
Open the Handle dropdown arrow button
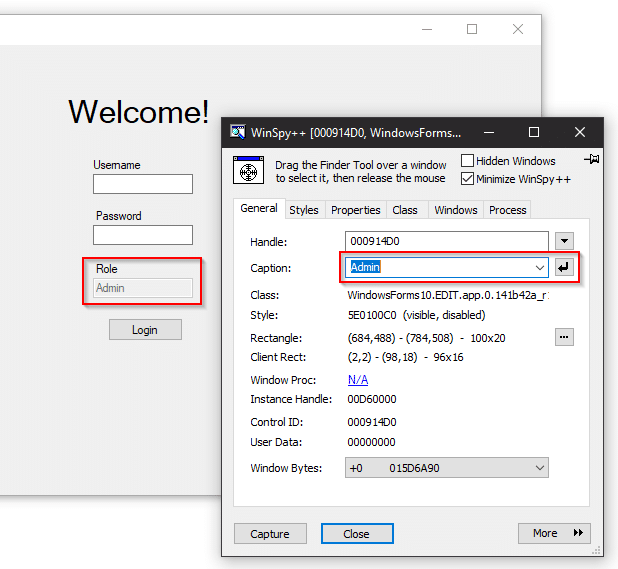[564, 241]
